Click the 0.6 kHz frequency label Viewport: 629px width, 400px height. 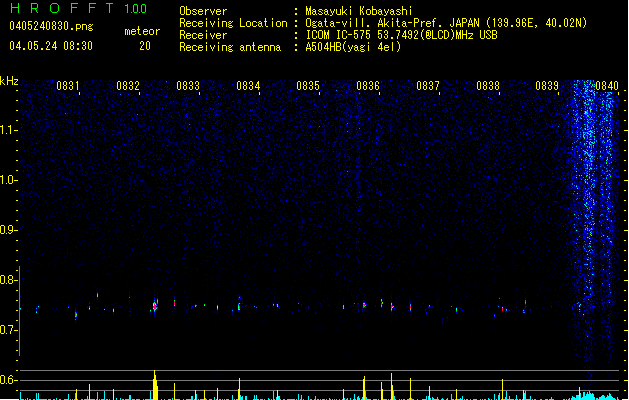pos(8,380)
